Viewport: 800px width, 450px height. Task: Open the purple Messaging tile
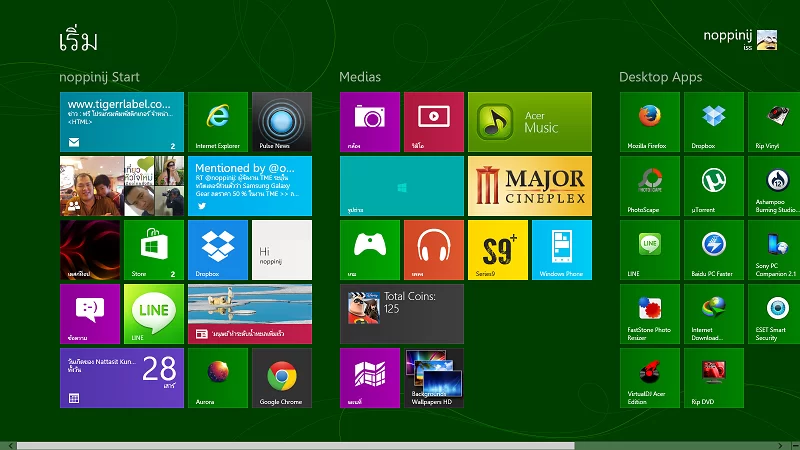[90, 314]
